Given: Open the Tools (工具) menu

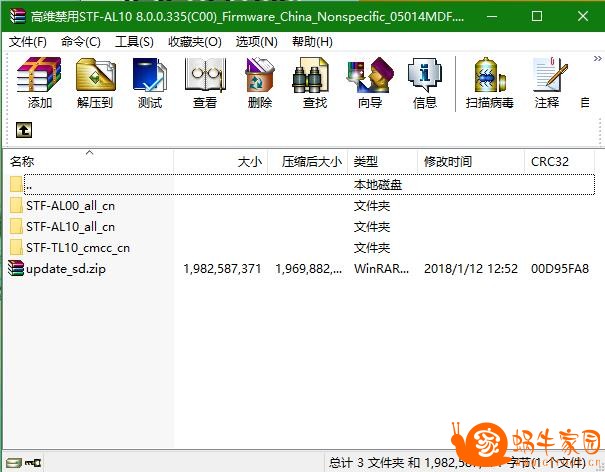Looking at the screenshot, I should coord(134,42).
